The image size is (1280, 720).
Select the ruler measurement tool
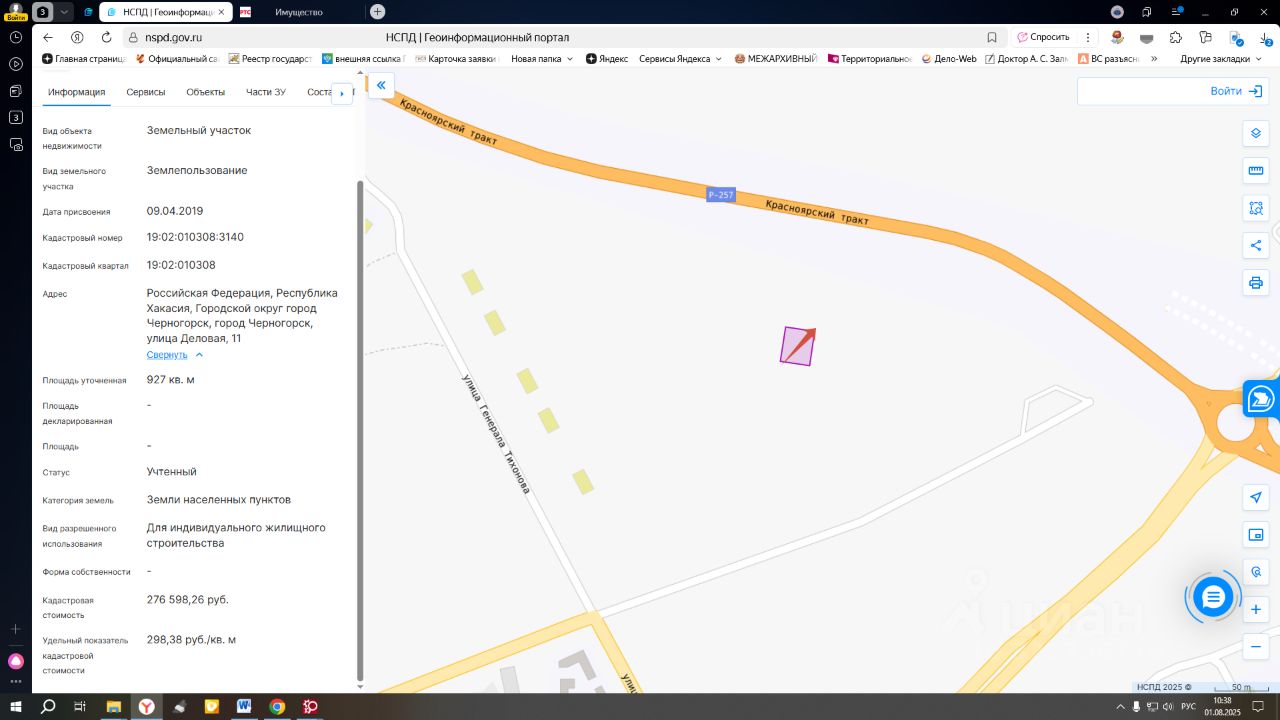click(1256, 171)
